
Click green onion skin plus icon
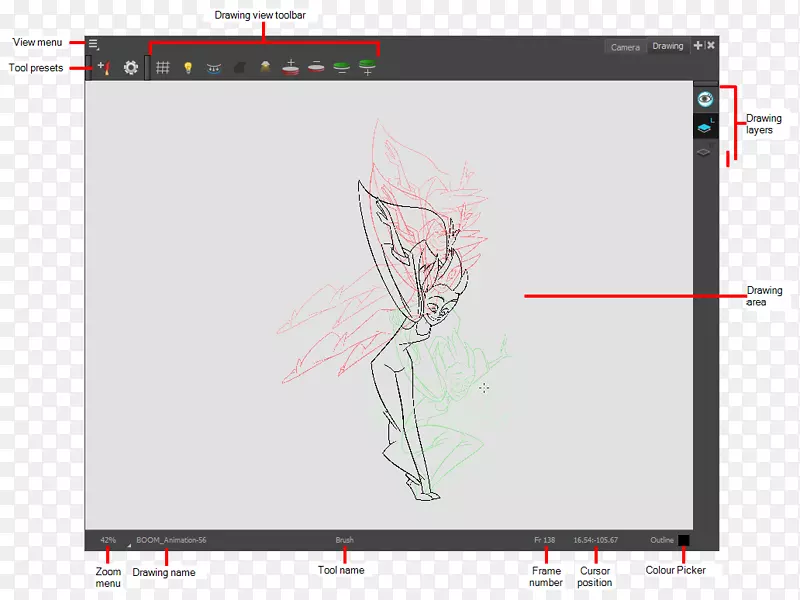click(x=367, y=68)
